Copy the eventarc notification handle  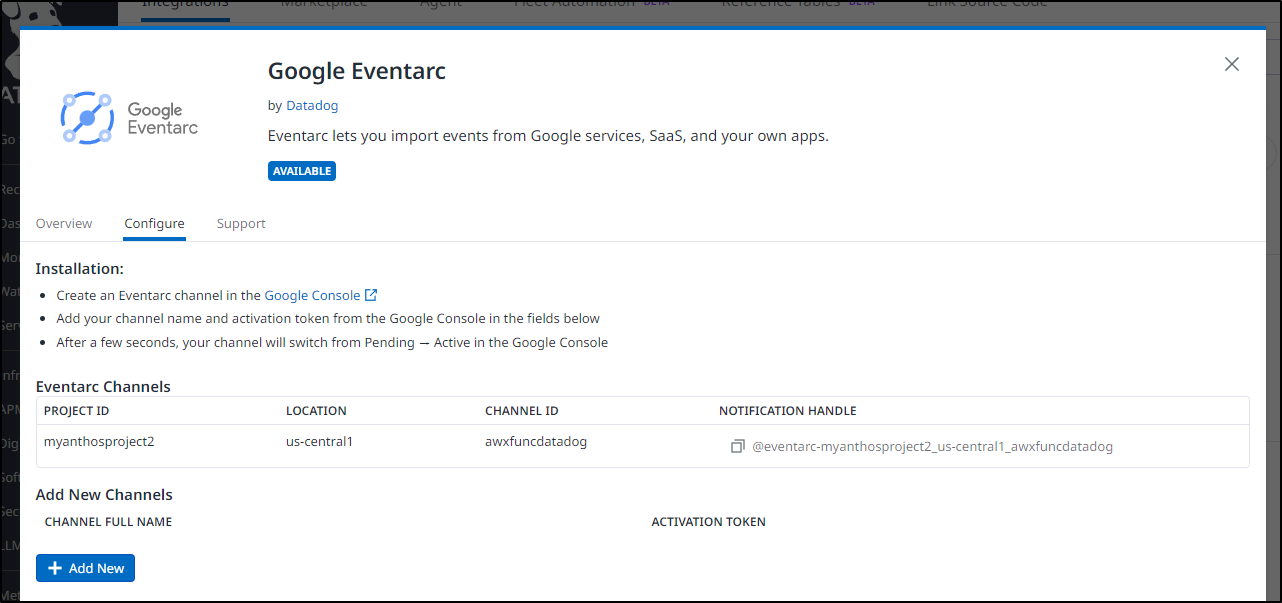[x=737, y=446]
